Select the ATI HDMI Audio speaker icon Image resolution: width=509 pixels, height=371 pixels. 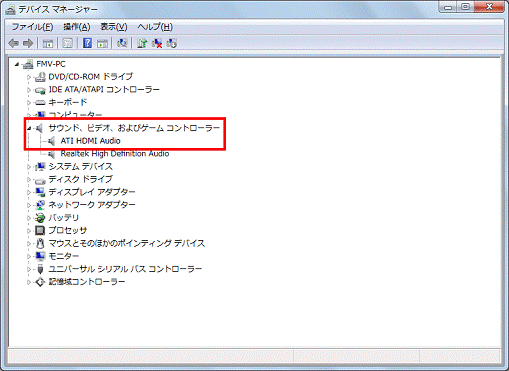coord(52,141)
